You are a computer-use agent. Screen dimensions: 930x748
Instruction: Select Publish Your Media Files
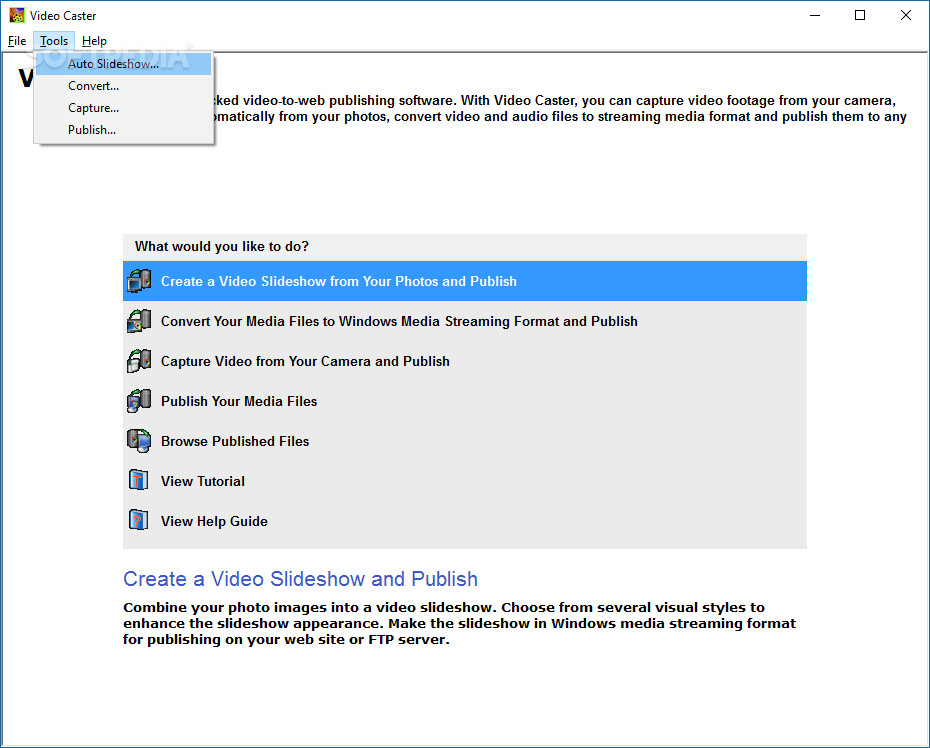tap(465, 401)
